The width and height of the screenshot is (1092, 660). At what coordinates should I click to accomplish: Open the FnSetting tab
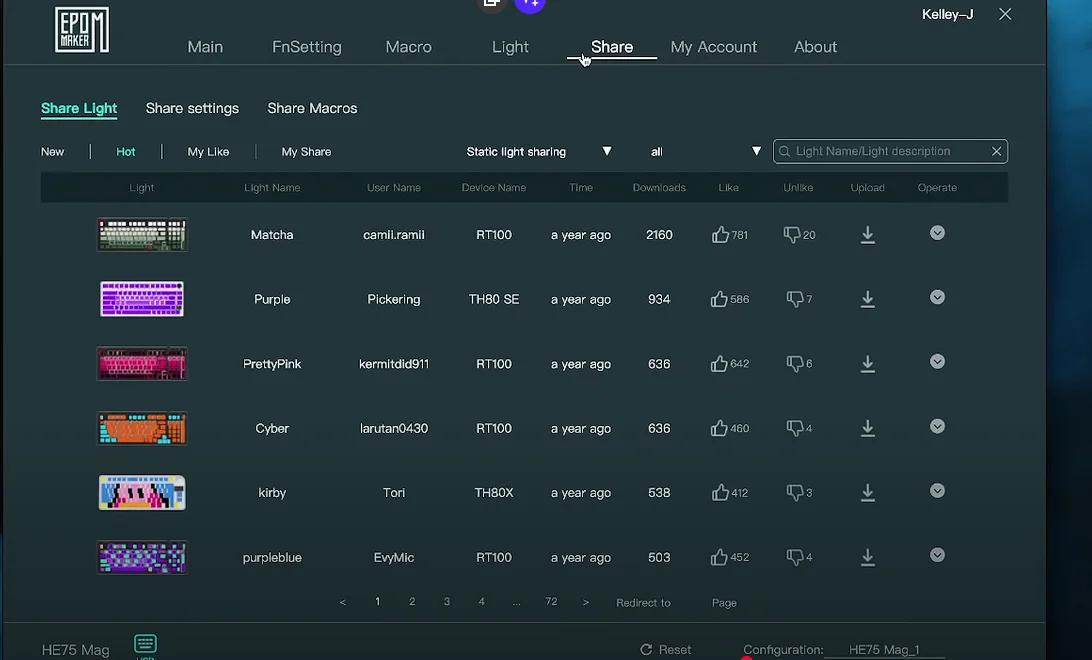point(306,47)
